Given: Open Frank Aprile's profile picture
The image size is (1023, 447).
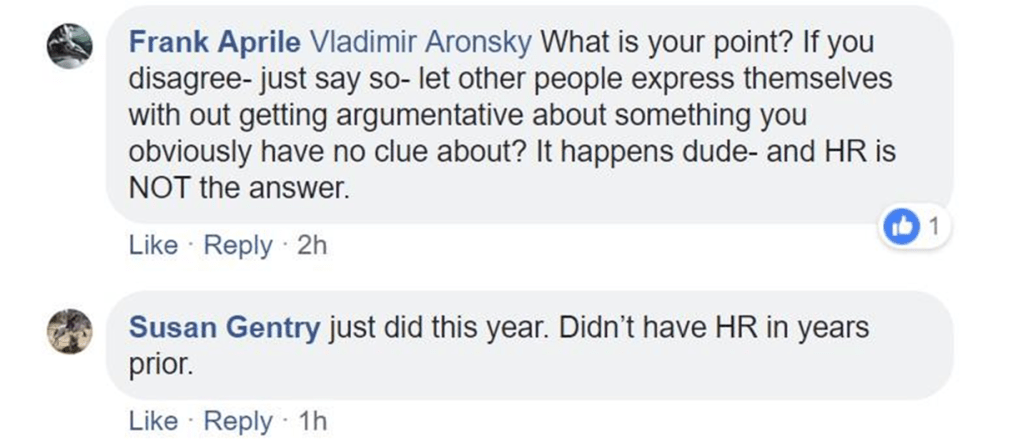Looking at the screenshot, I should pyautogui.click(x=71, y=44).
